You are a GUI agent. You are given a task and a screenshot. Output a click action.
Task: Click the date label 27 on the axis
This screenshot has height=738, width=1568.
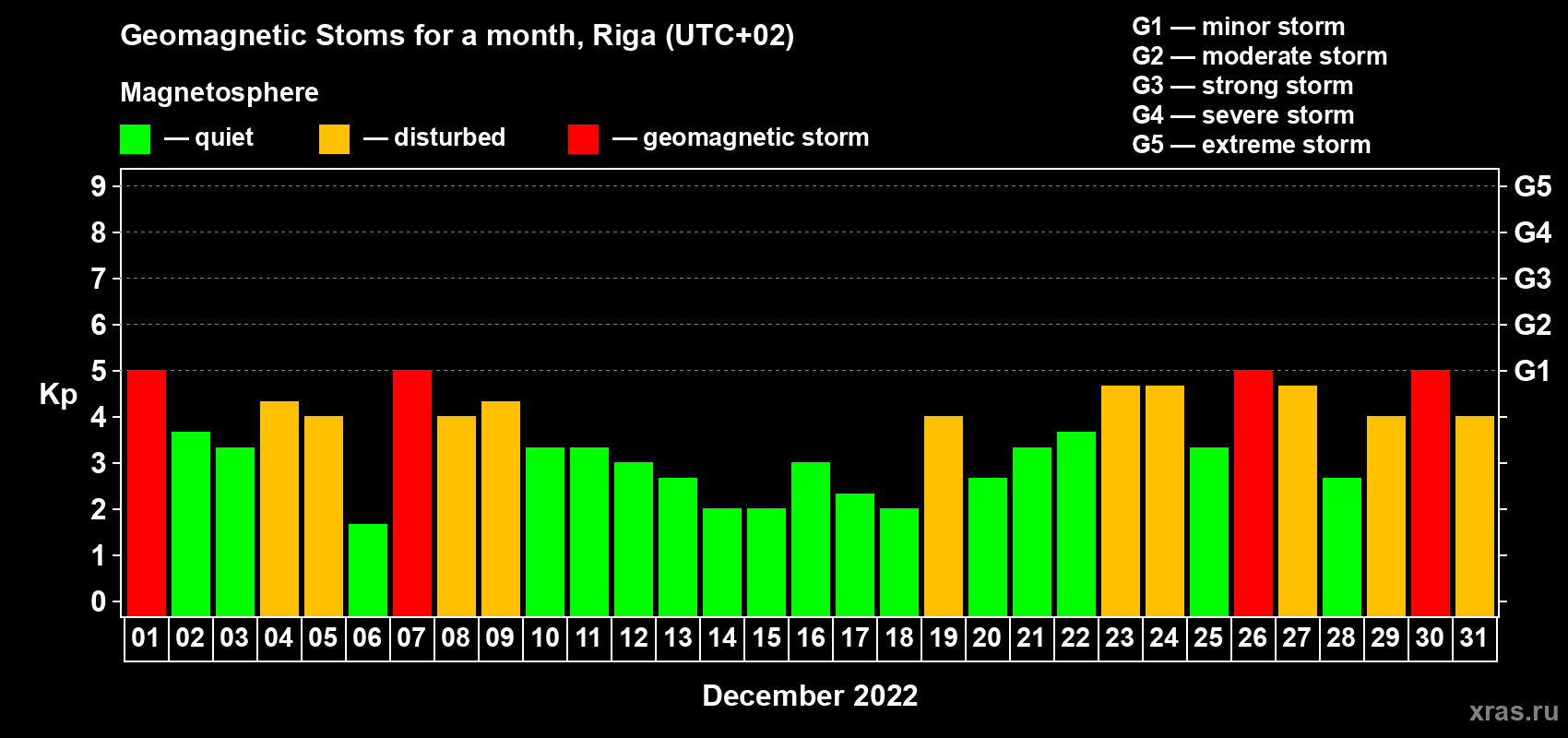[1297, 637]
